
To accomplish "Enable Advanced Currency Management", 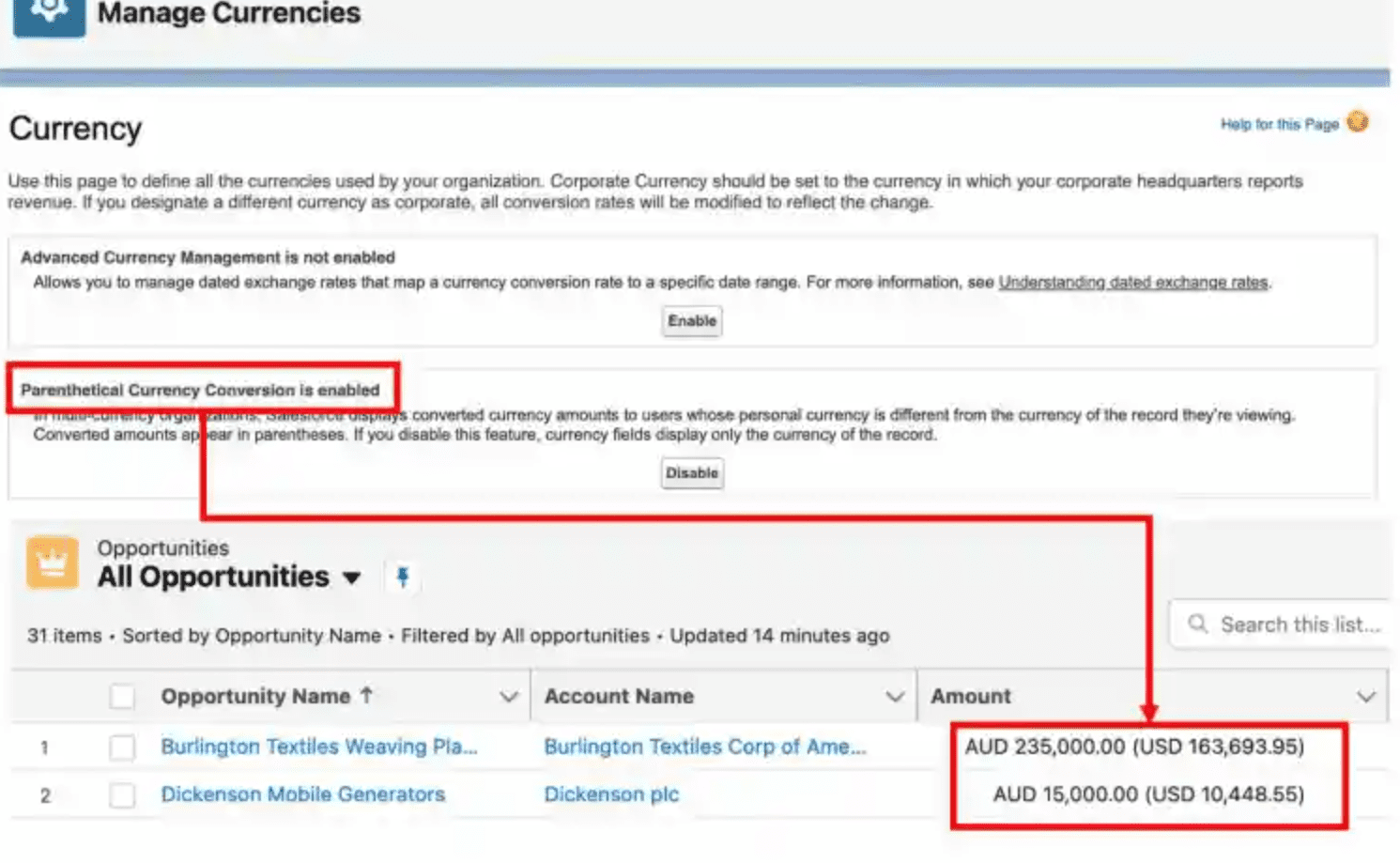I will [x=692, y=321].
